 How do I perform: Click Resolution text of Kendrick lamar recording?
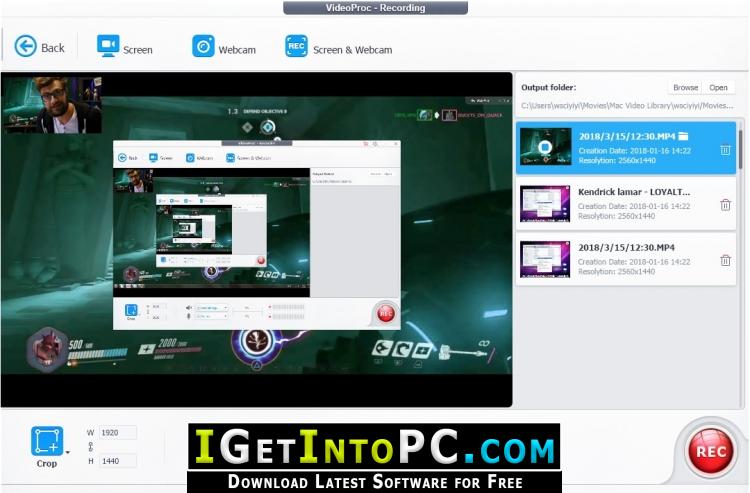click(617, 216)
